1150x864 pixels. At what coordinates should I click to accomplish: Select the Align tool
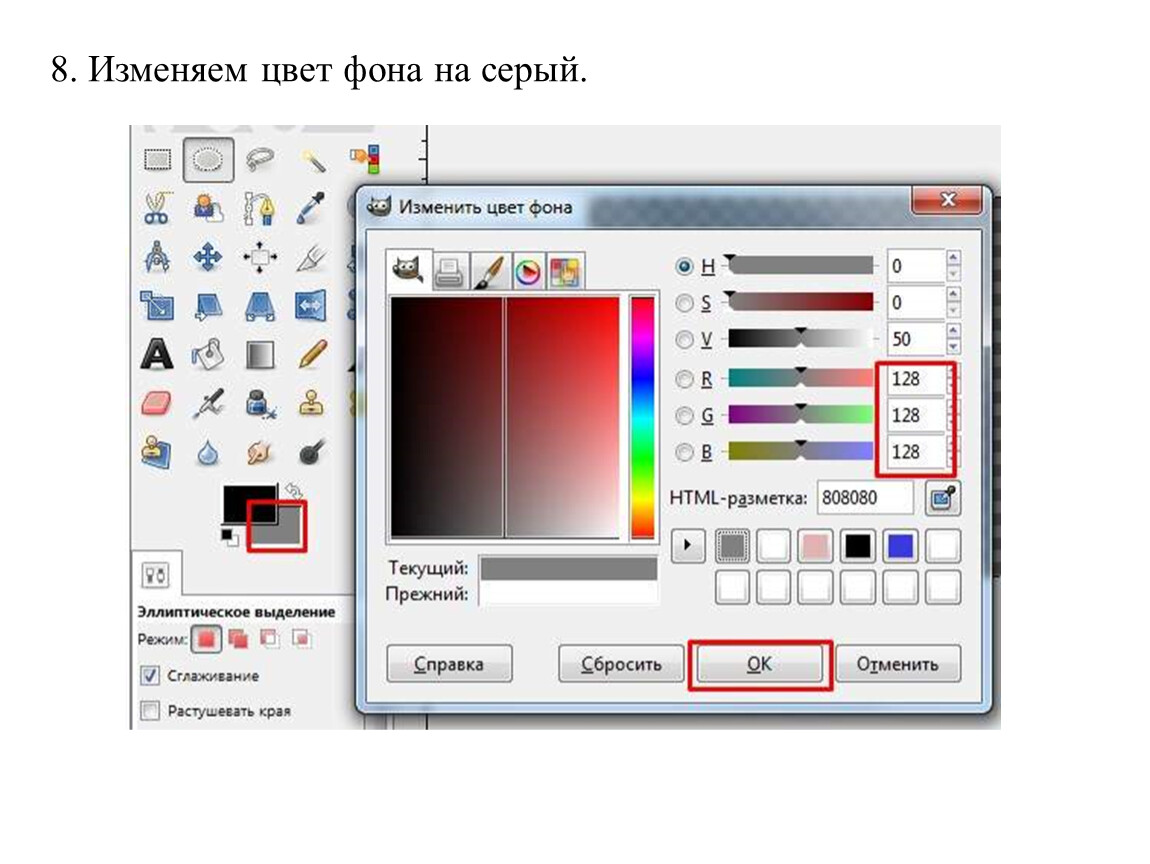260,257
